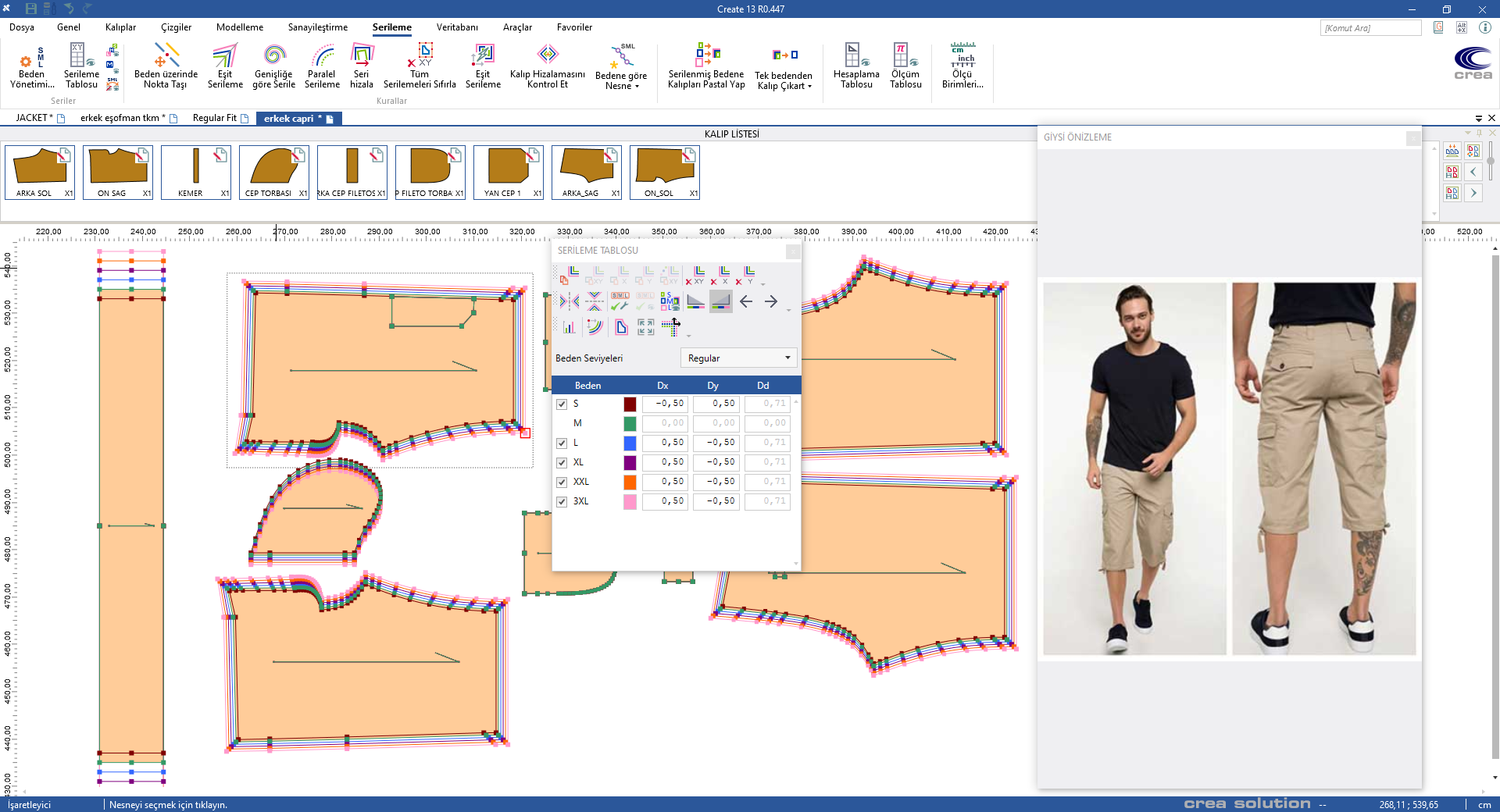
Task: Uncheck the S size checkbox
Action: tap(562, 404)
